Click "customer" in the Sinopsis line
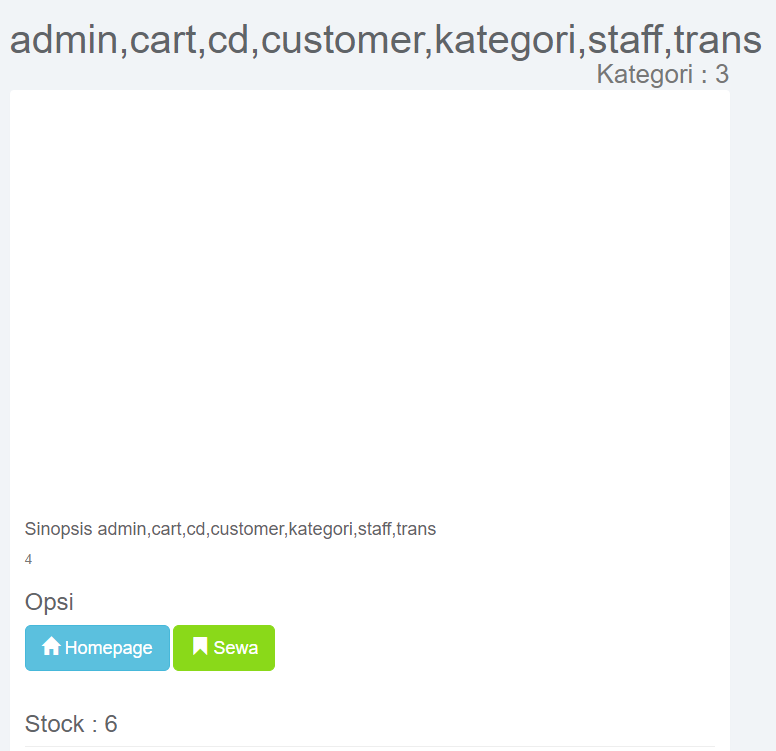776x751 pixels. click(x=247, y=529)
